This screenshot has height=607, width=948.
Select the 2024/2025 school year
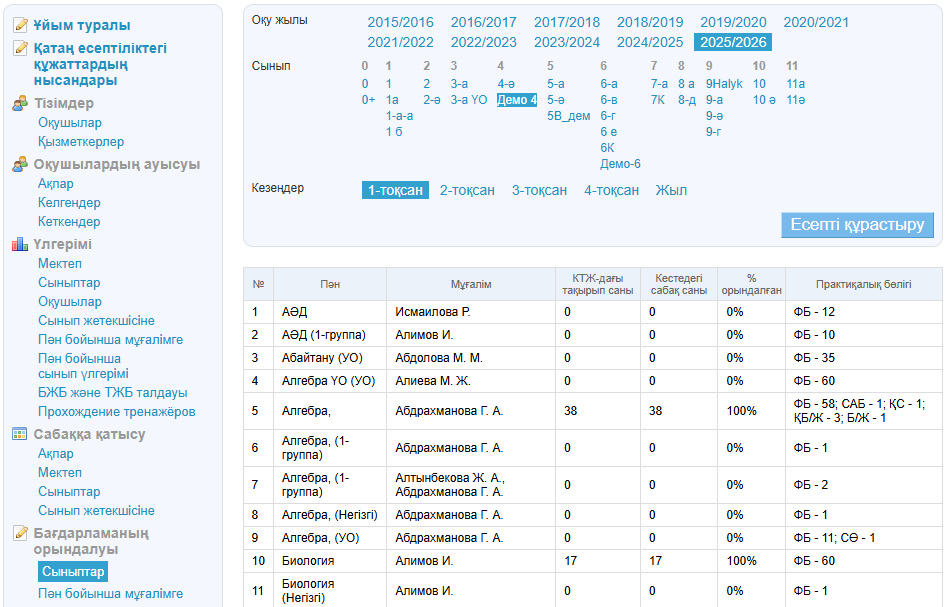(x=650, y=42)
